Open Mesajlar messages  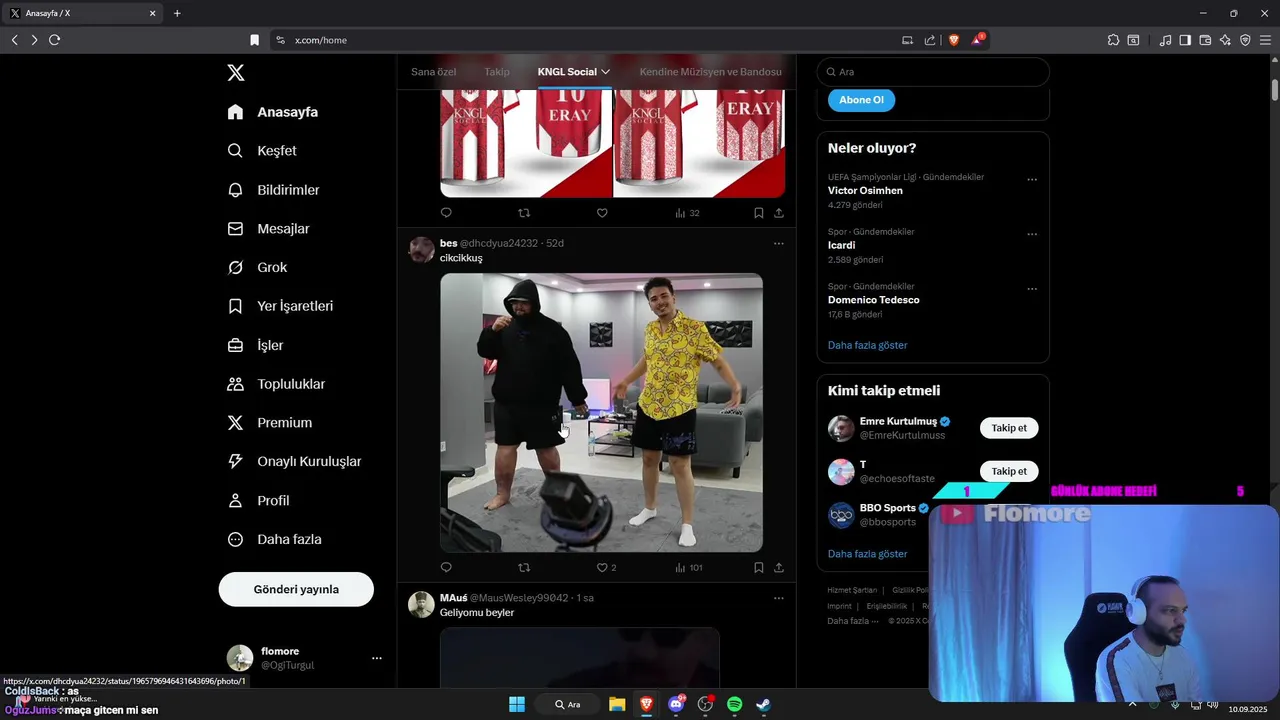(x=269, y=229)
